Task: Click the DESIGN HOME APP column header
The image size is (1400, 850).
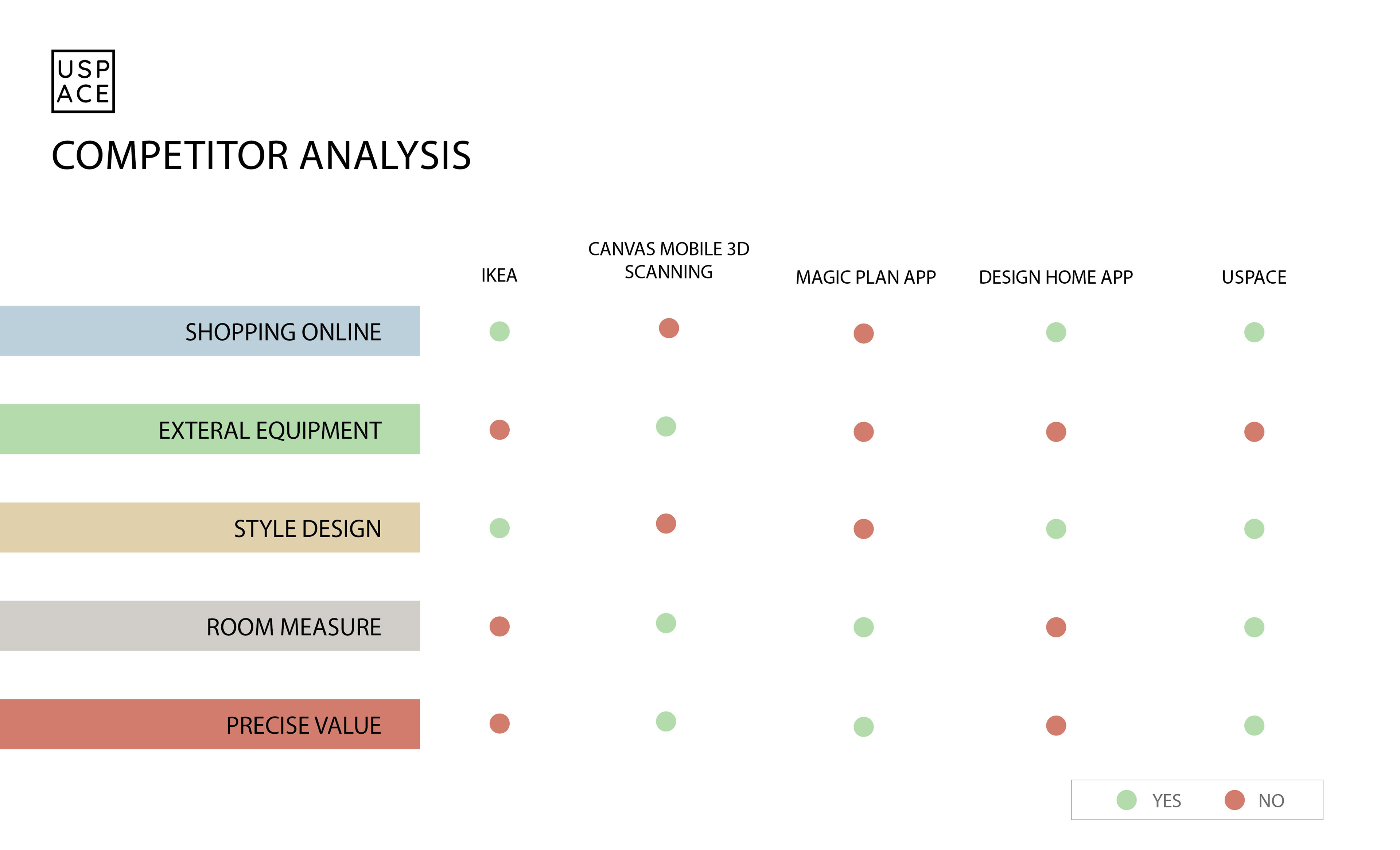Action: click(1056, 277)
